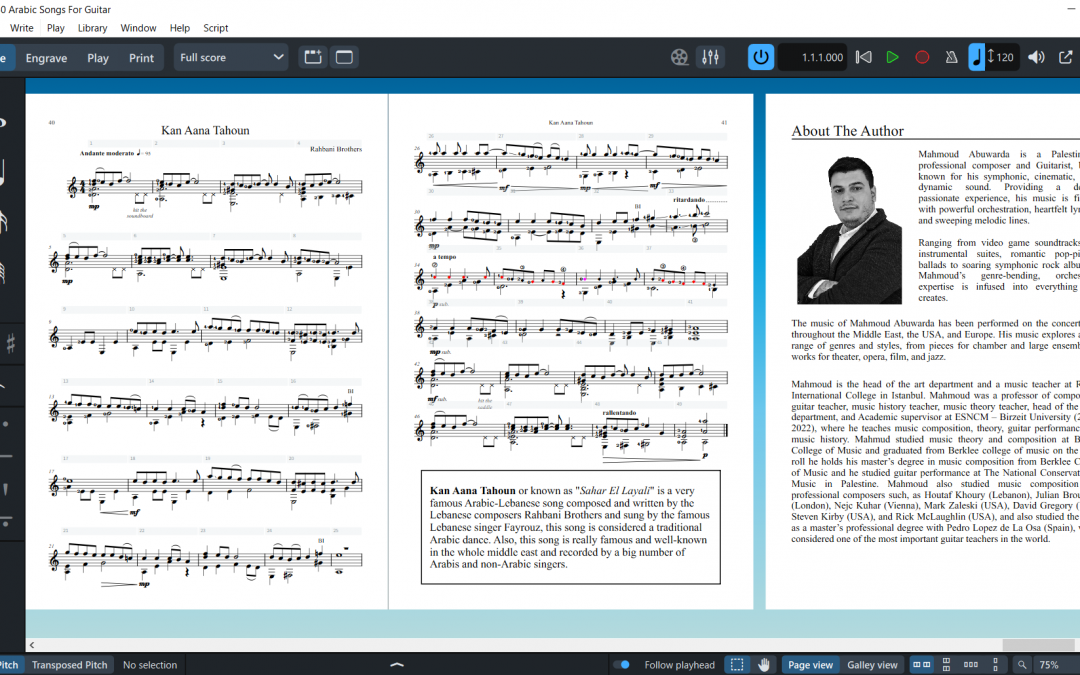Click the No selection status text
Image resolution: width=1080 pixels, height=675 pixels.
[x=149, y=665]
